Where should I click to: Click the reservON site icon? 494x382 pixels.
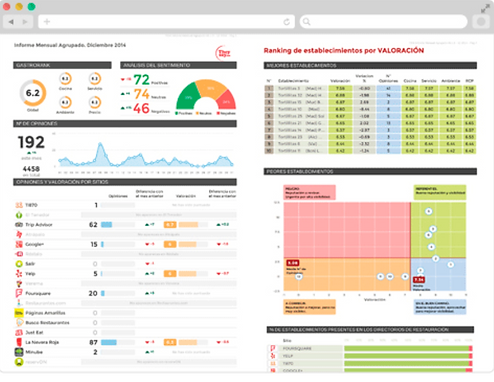pyautogui.click(x=19, y=362)
